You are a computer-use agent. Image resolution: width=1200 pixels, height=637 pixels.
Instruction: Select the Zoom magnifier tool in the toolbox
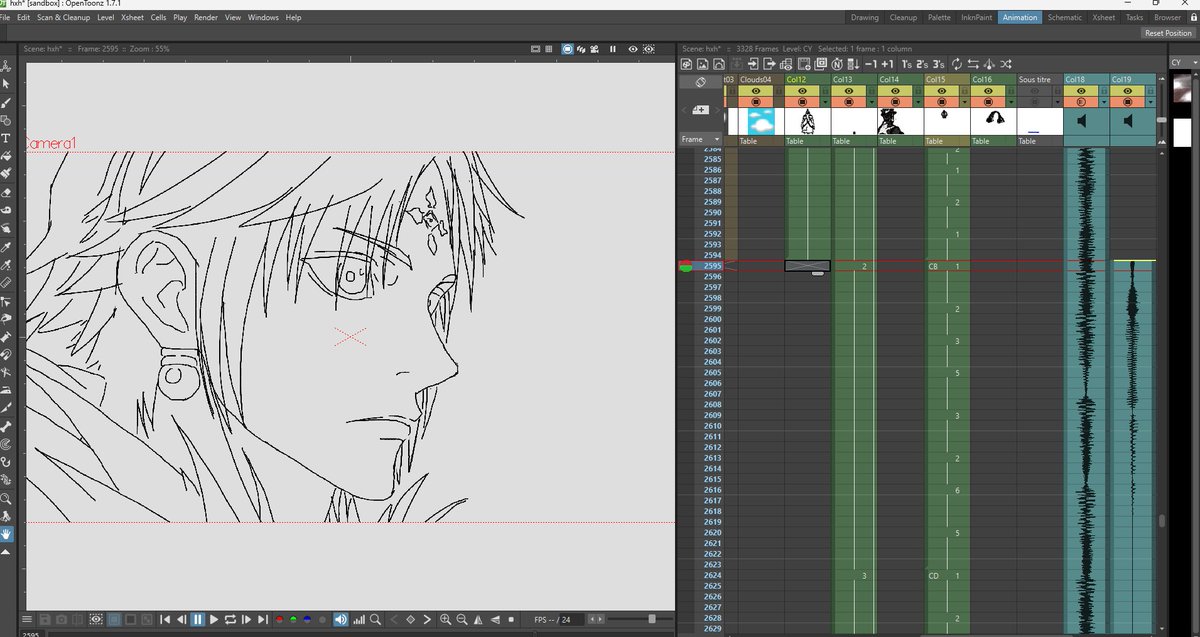[6, 497]
